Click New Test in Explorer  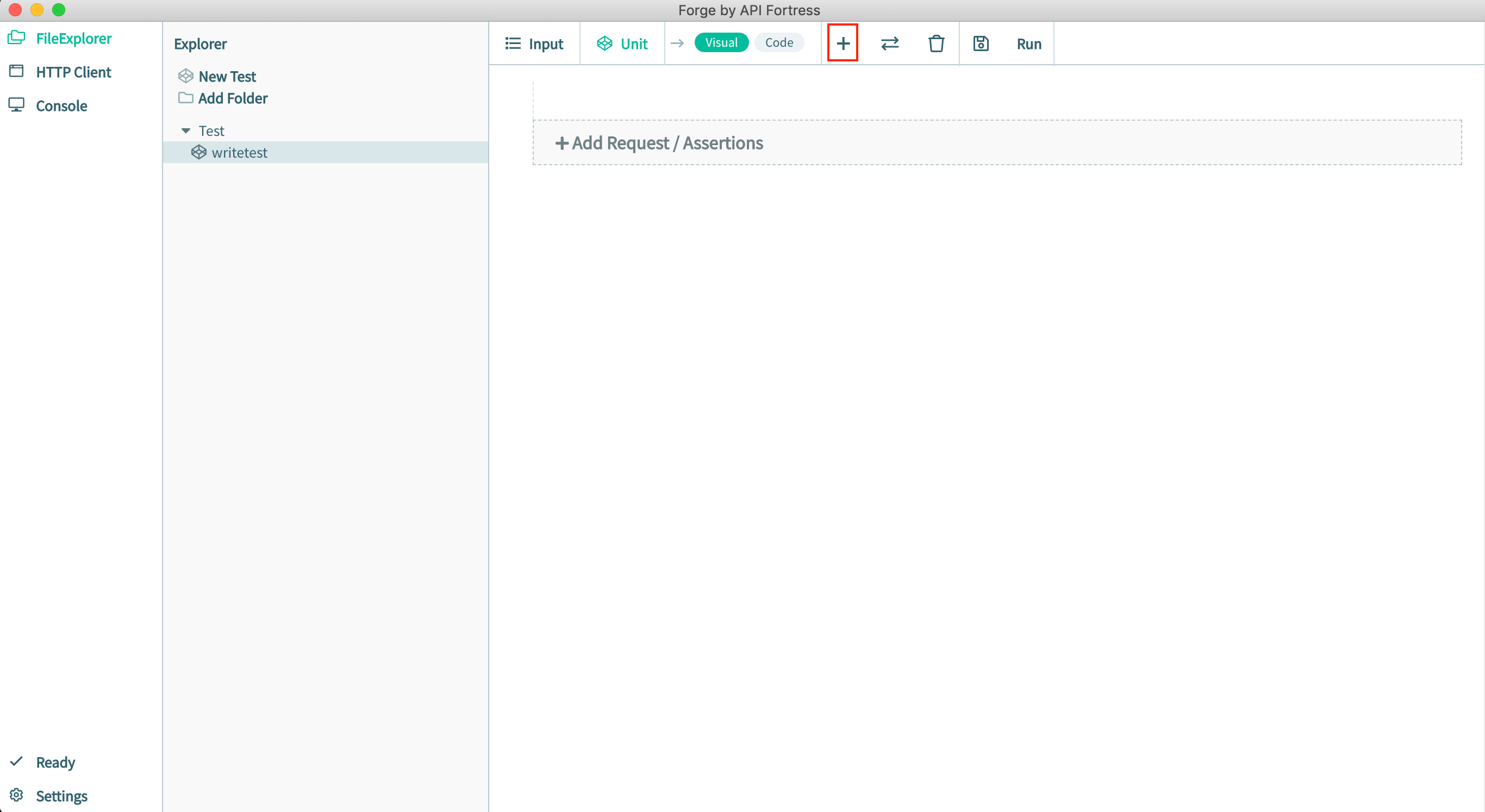pos(226,75)
